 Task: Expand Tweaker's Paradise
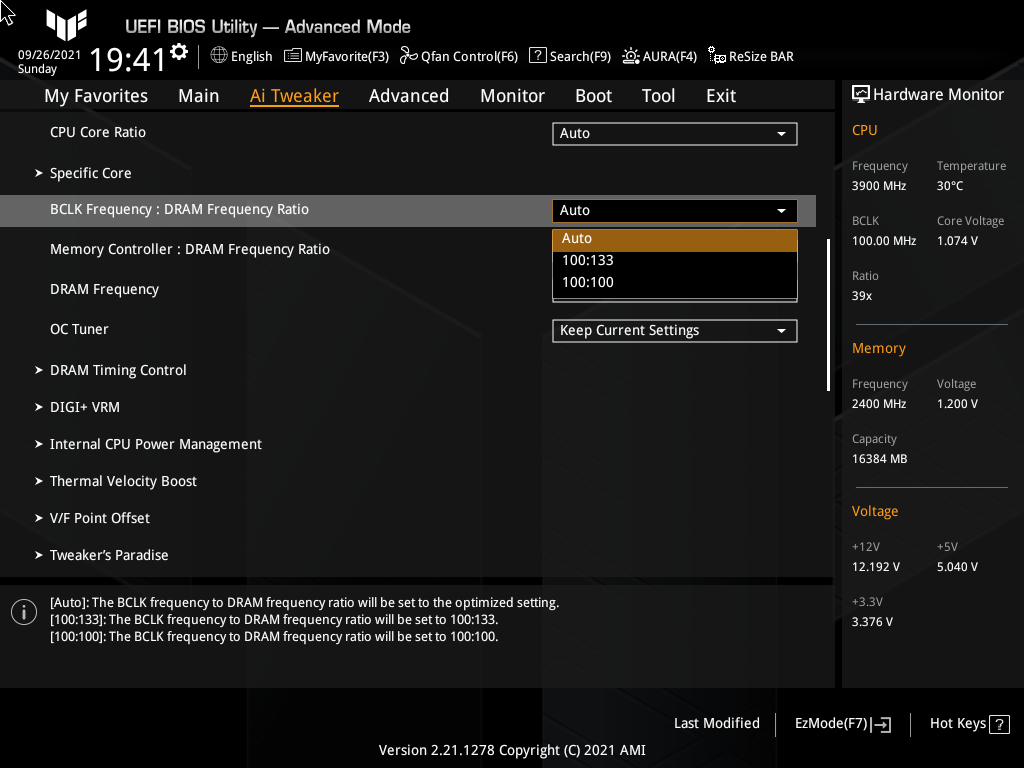click(109, 555)
